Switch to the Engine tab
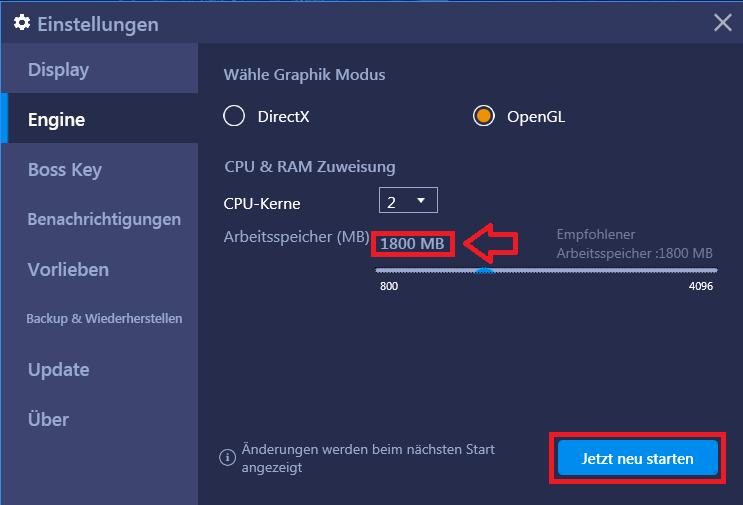 (x=100, y=118)
